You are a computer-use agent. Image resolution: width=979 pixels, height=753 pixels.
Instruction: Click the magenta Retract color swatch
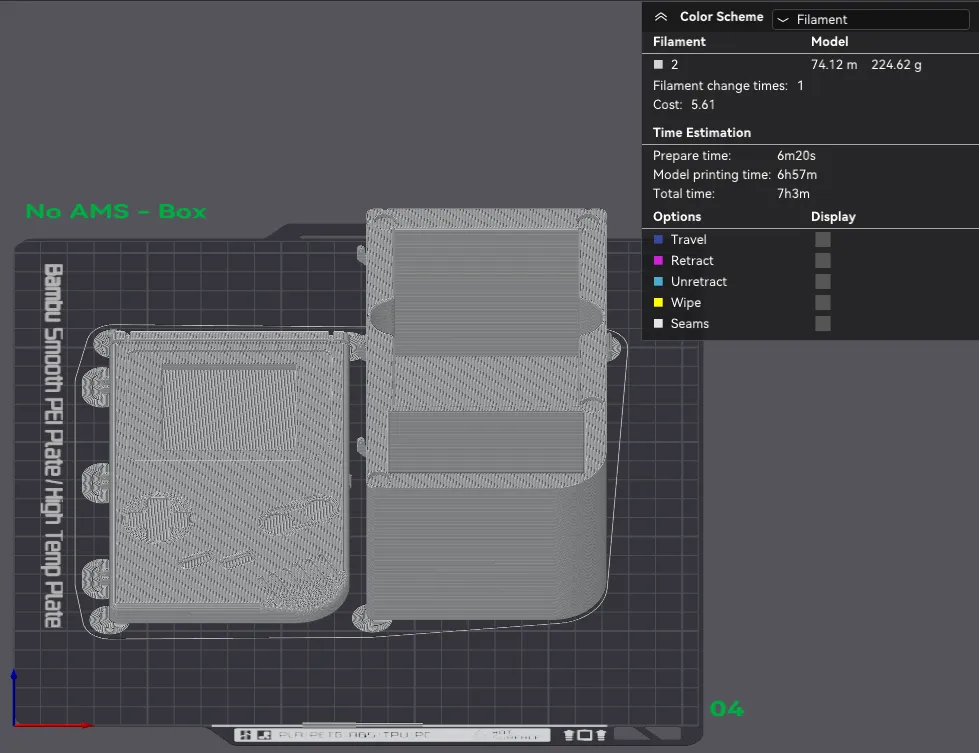point(658,260)
